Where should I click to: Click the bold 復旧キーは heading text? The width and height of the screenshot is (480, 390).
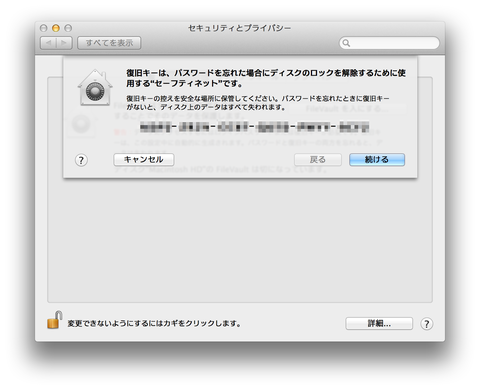(266, 78)
